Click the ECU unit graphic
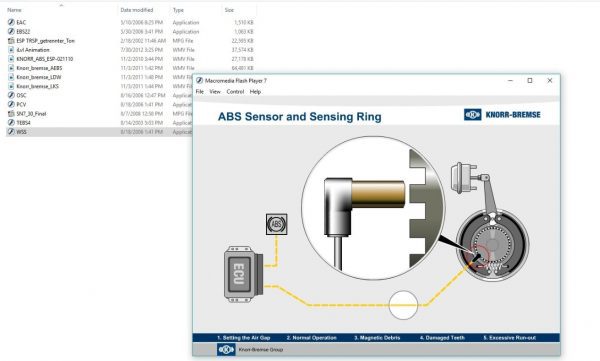 243,274
